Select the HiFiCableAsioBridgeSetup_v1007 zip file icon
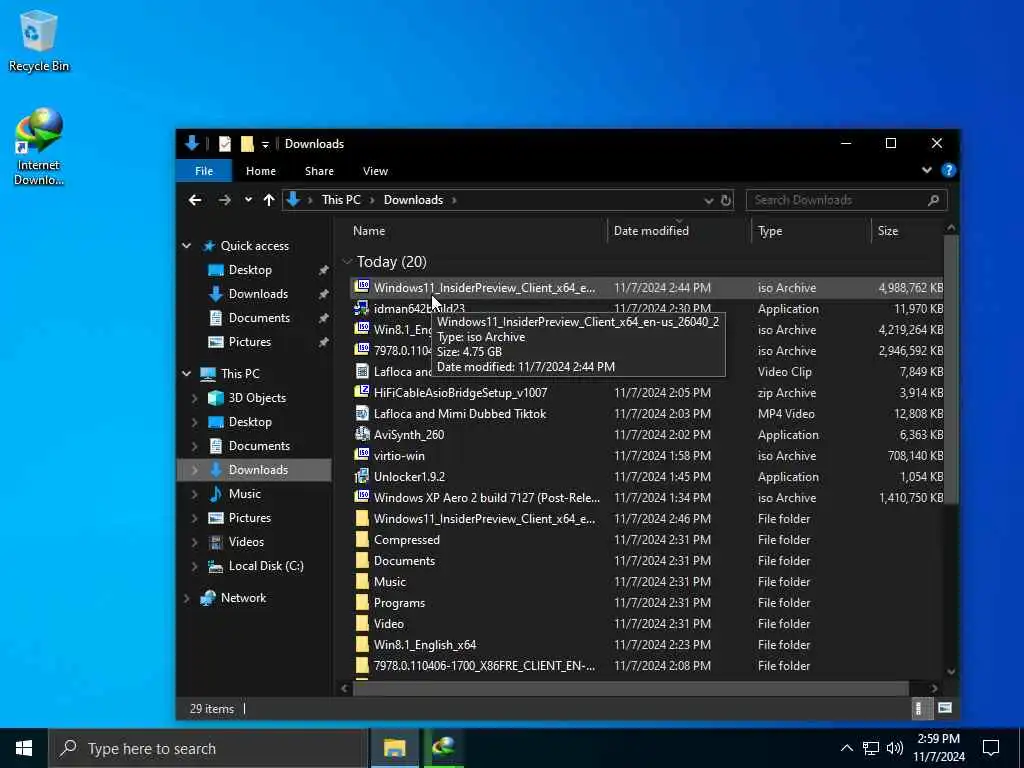 [x=362, y=392]
